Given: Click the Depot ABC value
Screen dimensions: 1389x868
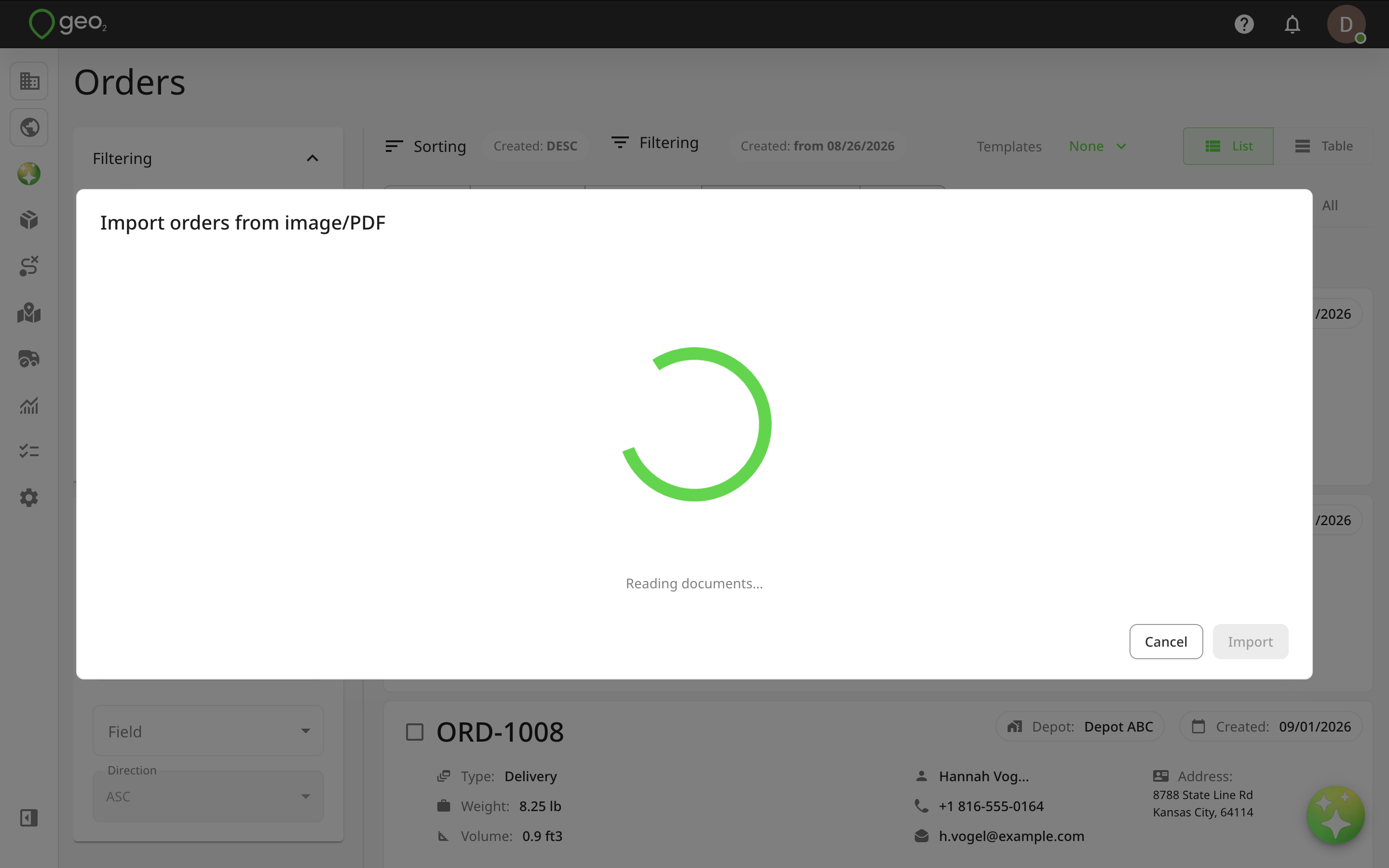Looking at the screenshot, I should point(1118,726).
